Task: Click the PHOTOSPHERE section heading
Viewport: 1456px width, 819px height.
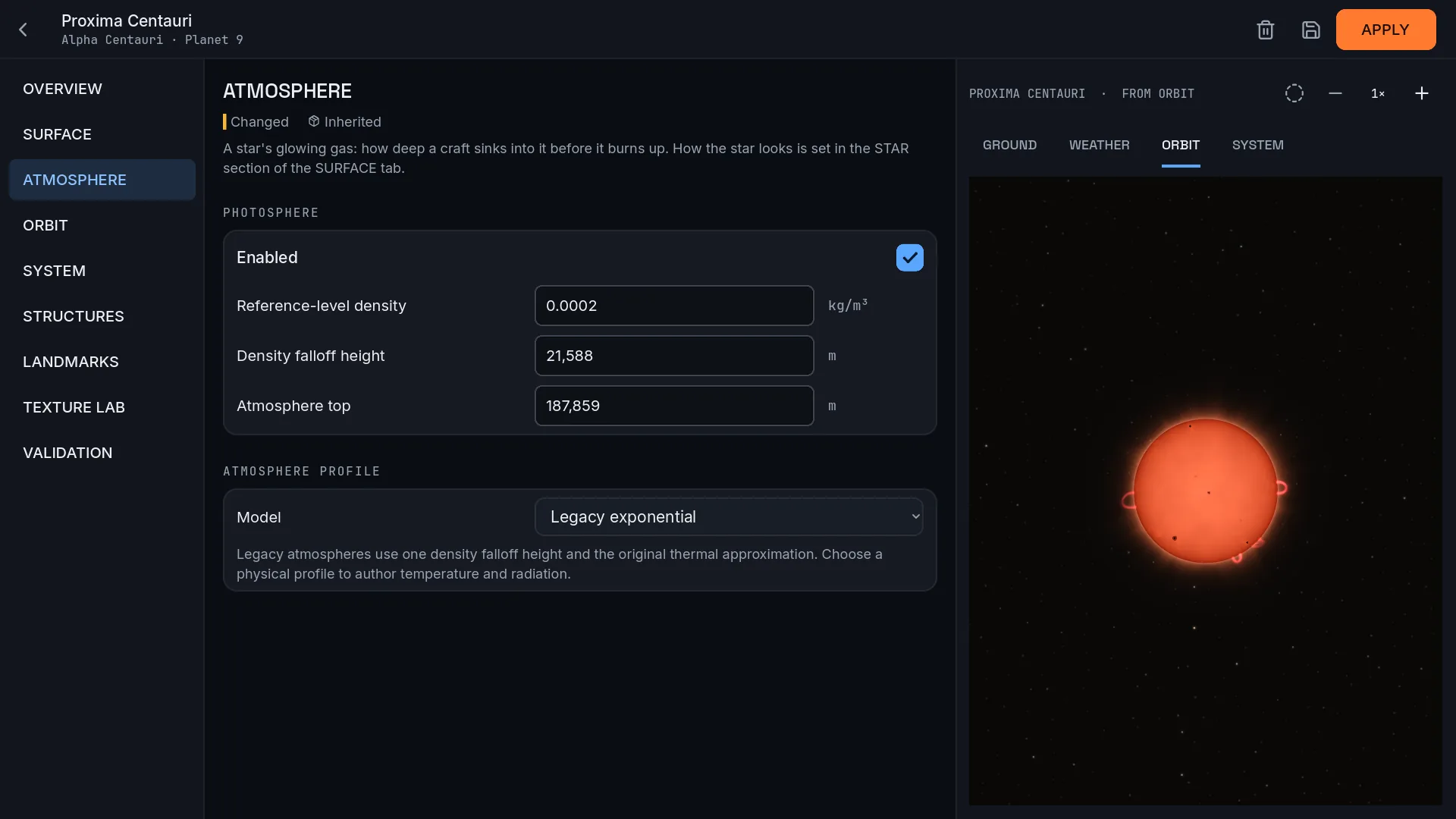Action: click(271, 212)
